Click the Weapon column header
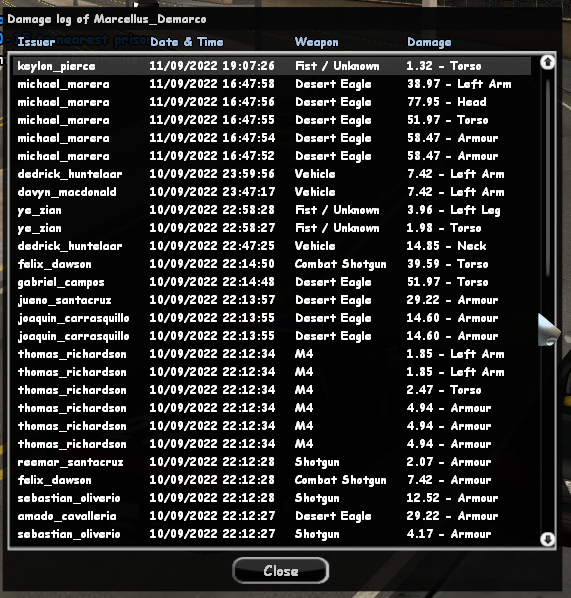The image size is (571, 598). (x=317, y=42)
